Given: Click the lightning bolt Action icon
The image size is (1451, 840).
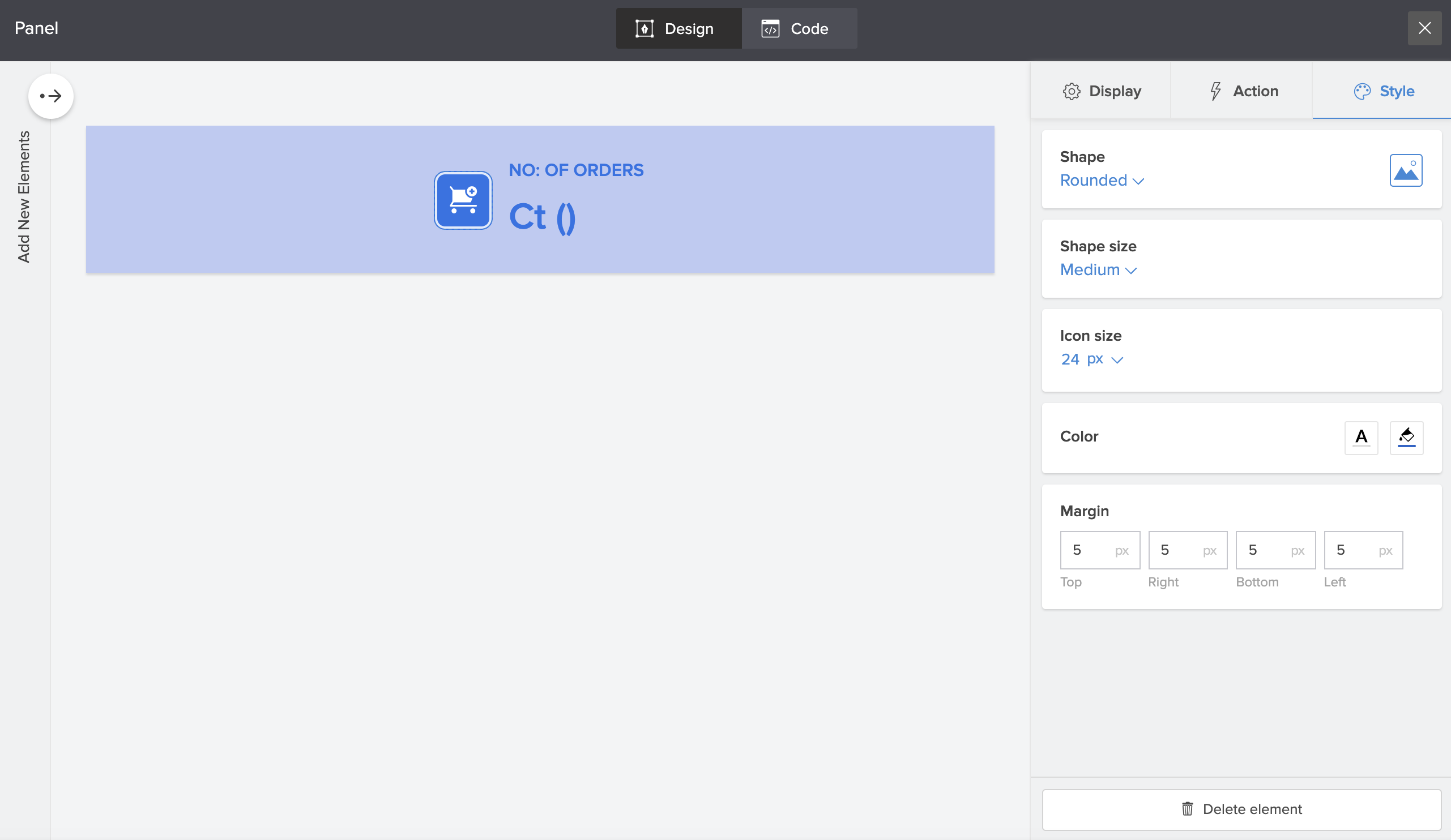Looking at the screenshot, I should 1215,92.
